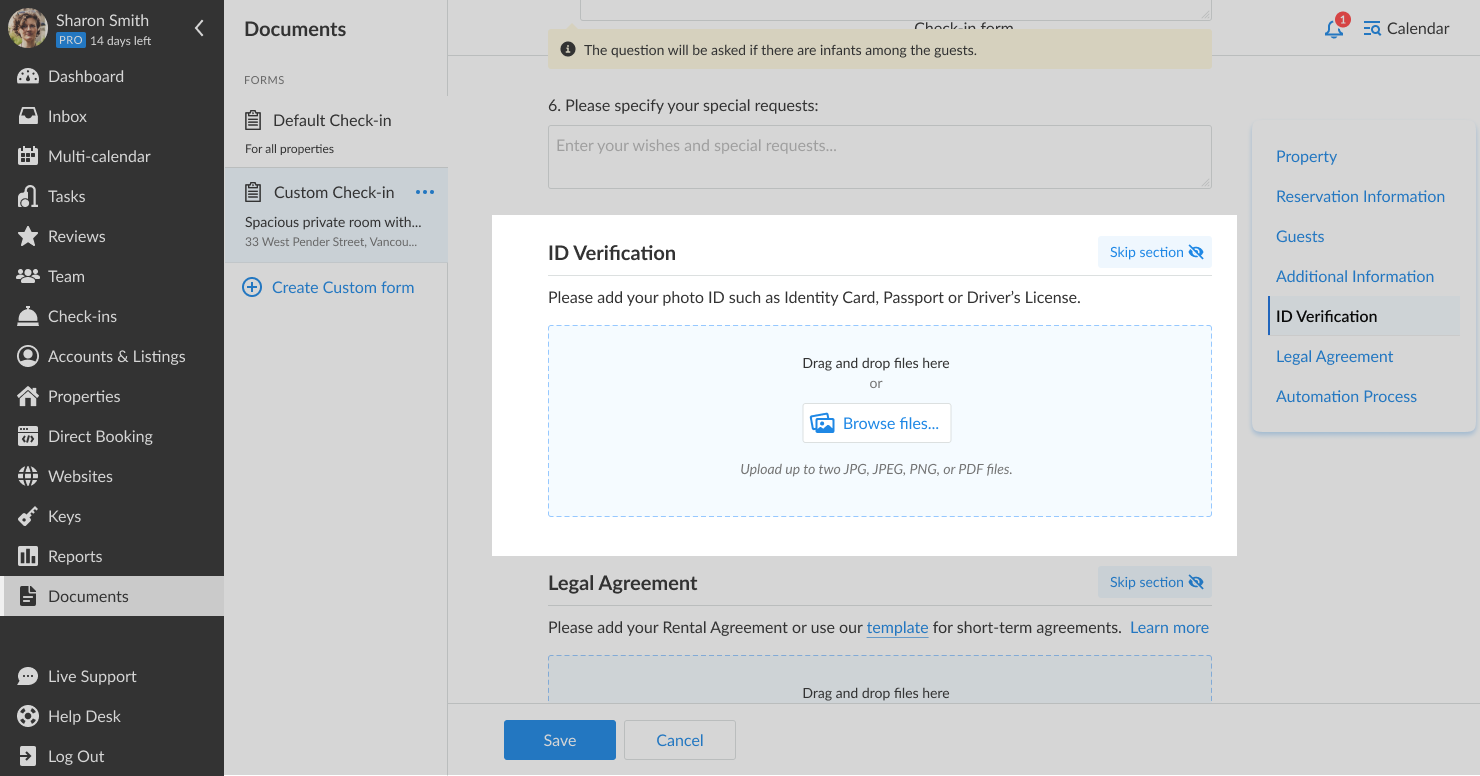Select the Default Check-in form
The width and height of the screenshot is (1480, 776).
pos(332,120)
